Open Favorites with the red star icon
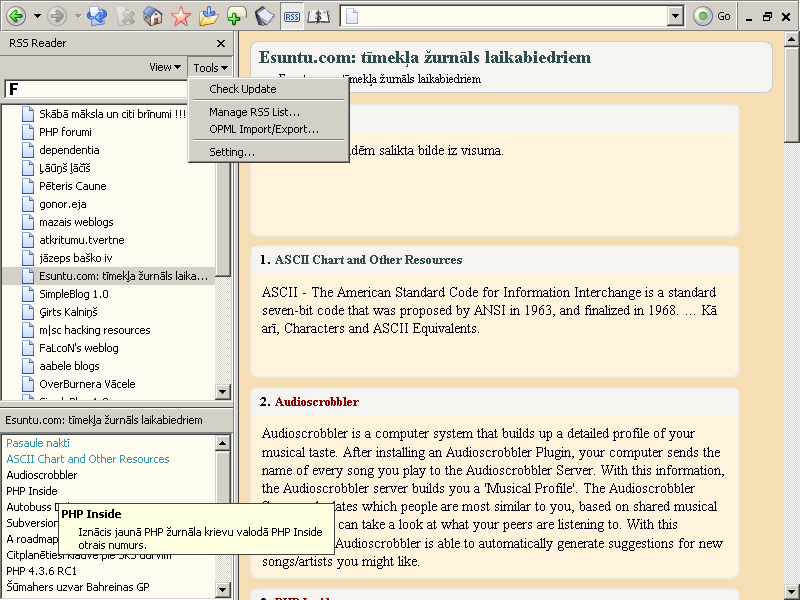The width and height of the screenshot is (800, 600). [180, 16]
